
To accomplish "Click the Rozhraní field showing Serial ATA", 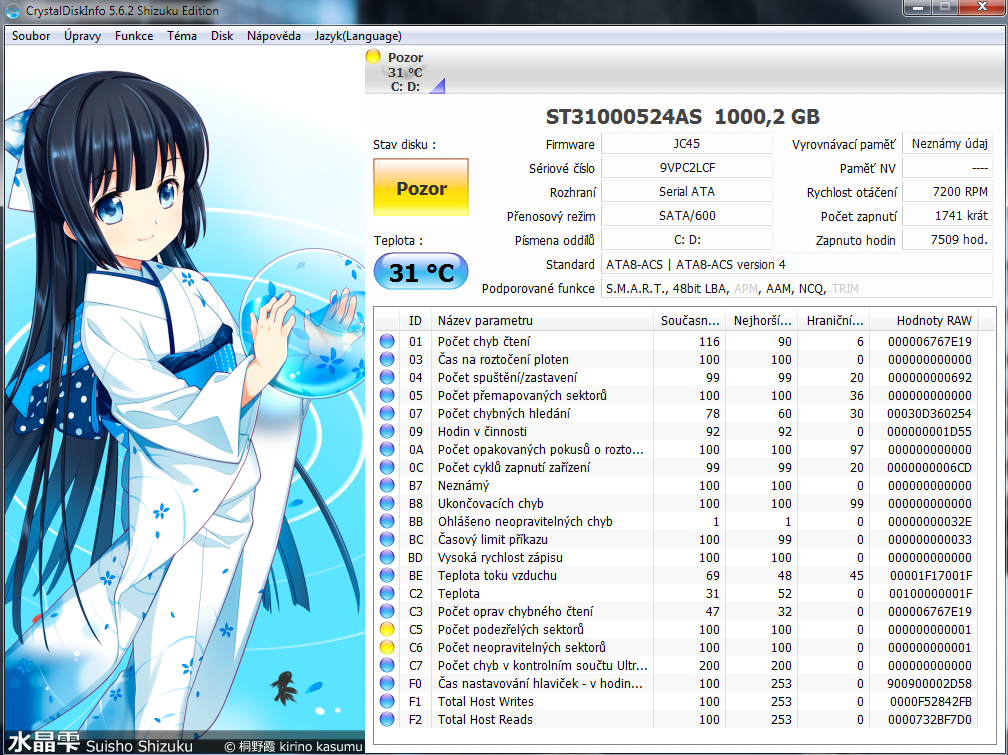I will coord(687,192).
